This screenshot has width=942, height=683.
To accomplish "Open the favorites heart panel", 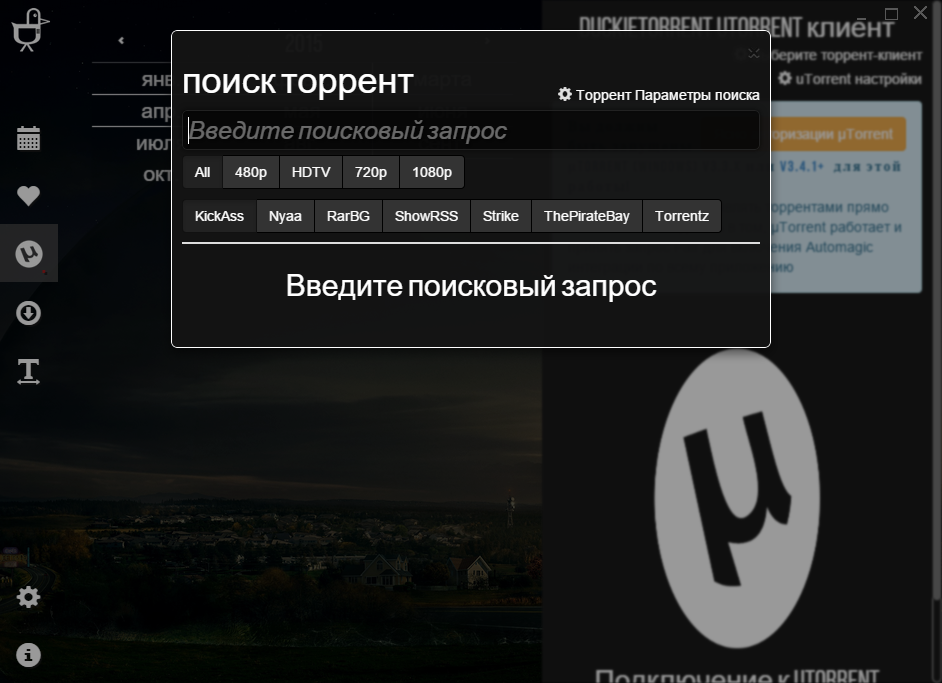I will pos(28,196).
